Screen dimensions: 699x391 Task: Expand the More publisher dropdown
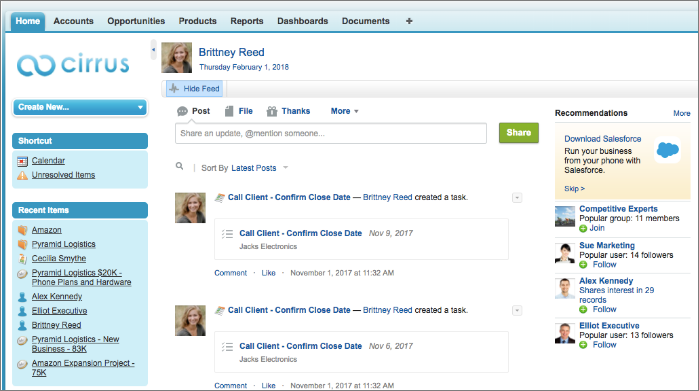point(344,111)
